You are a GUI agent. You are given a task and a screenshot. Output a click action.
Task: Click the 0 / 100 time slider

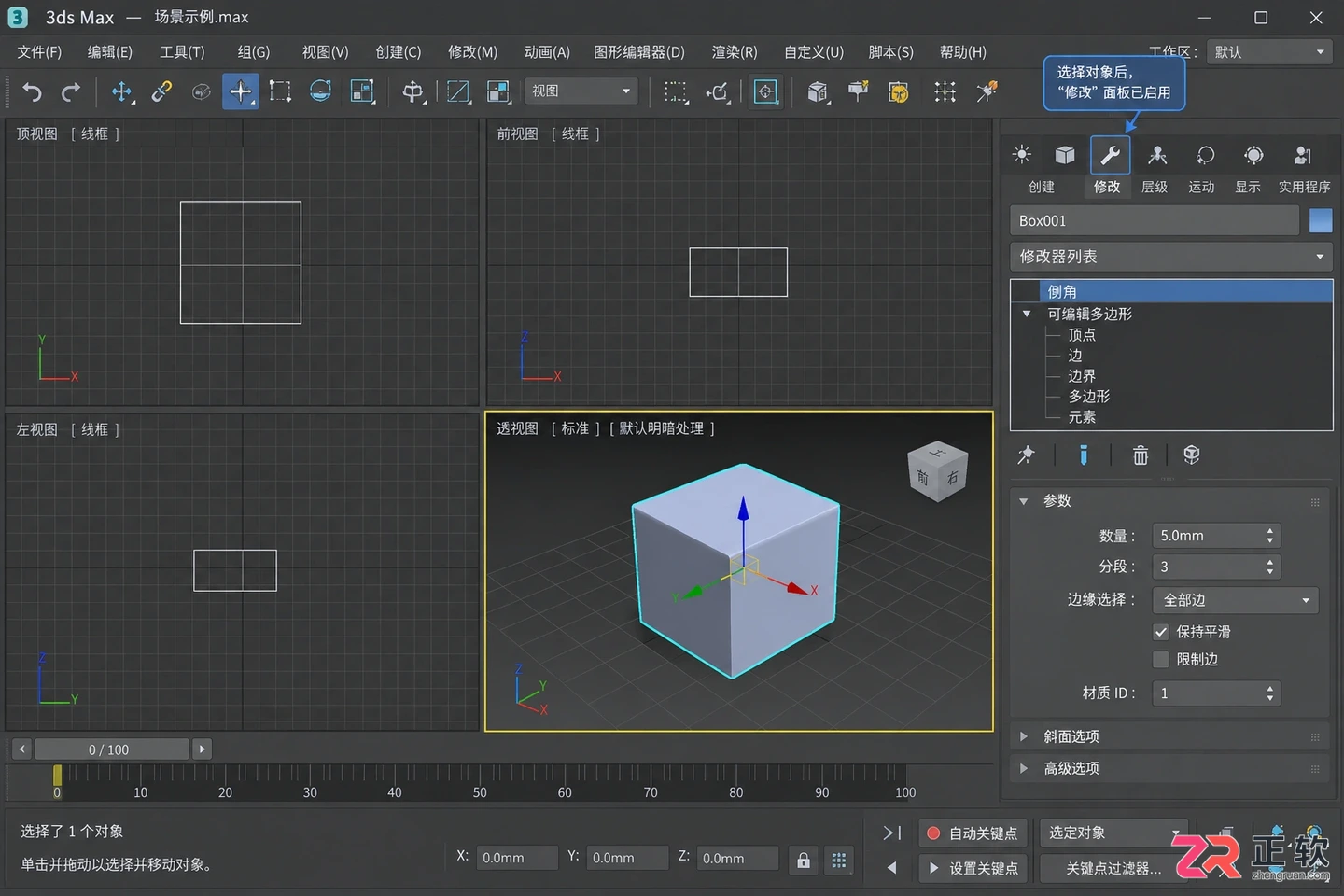(x=111, y=749)
